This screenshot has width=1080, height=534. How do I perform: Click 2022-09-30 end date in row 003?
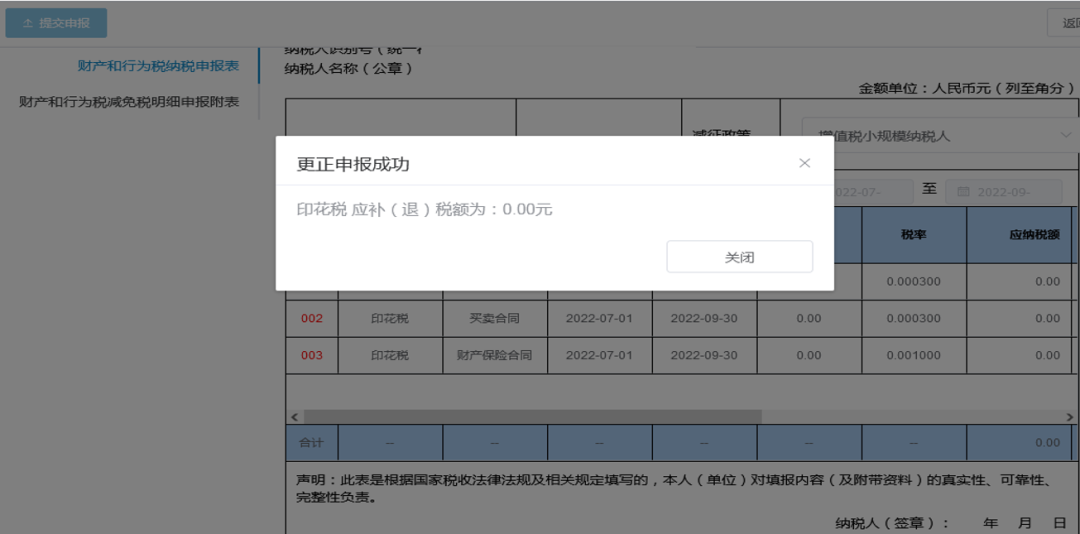pos(704,356)
